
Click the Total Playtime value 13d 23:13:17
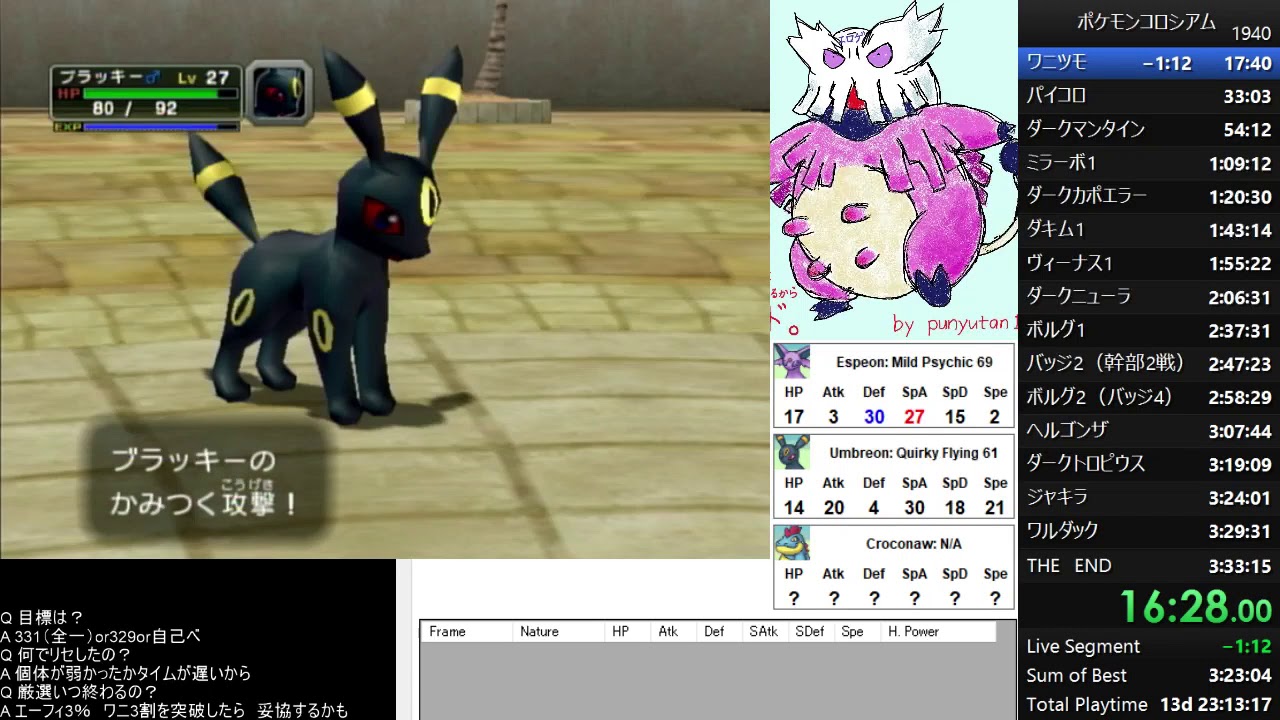coord(1216,705)
